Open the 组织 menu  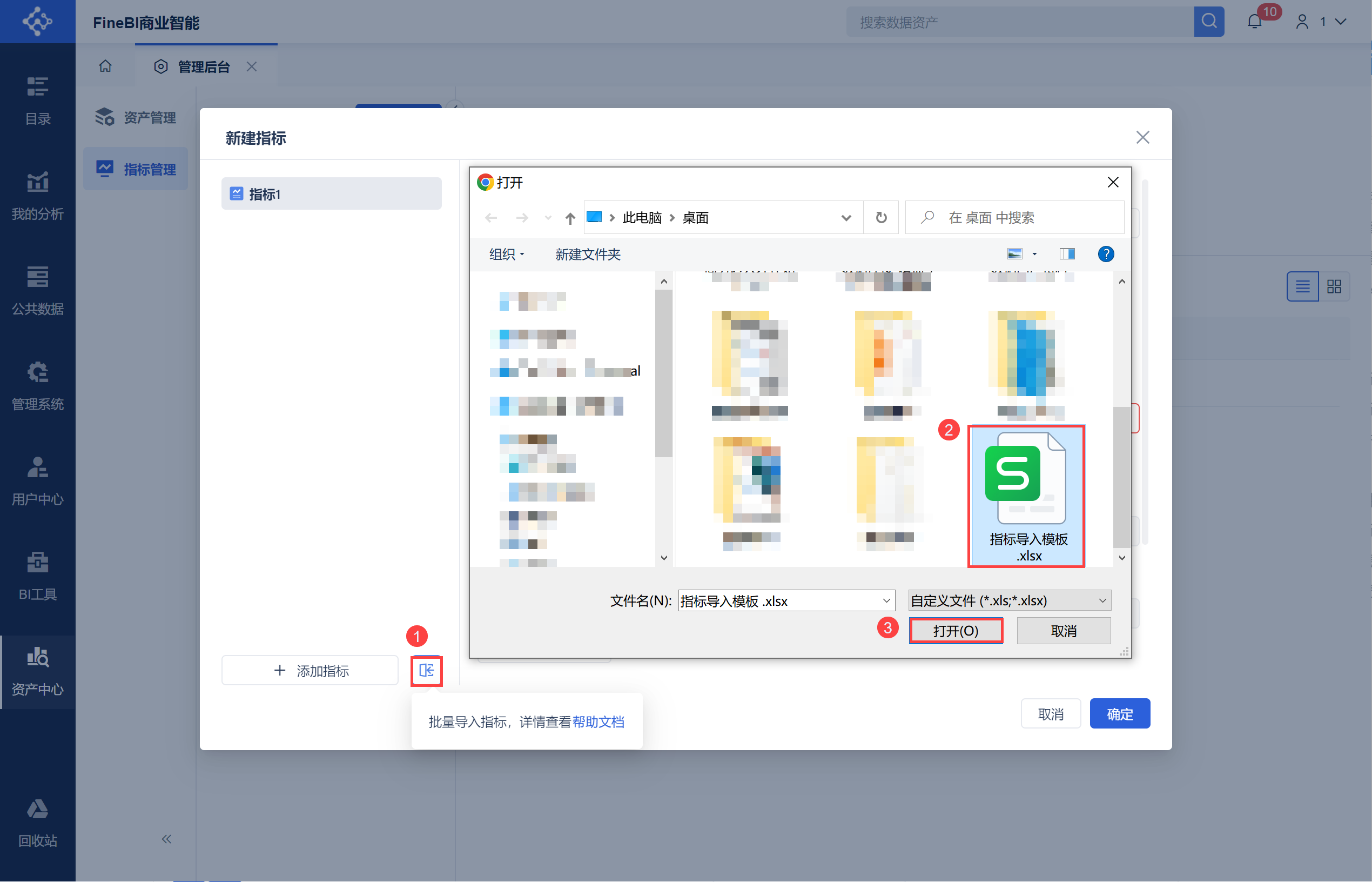[x=507, y=253]
